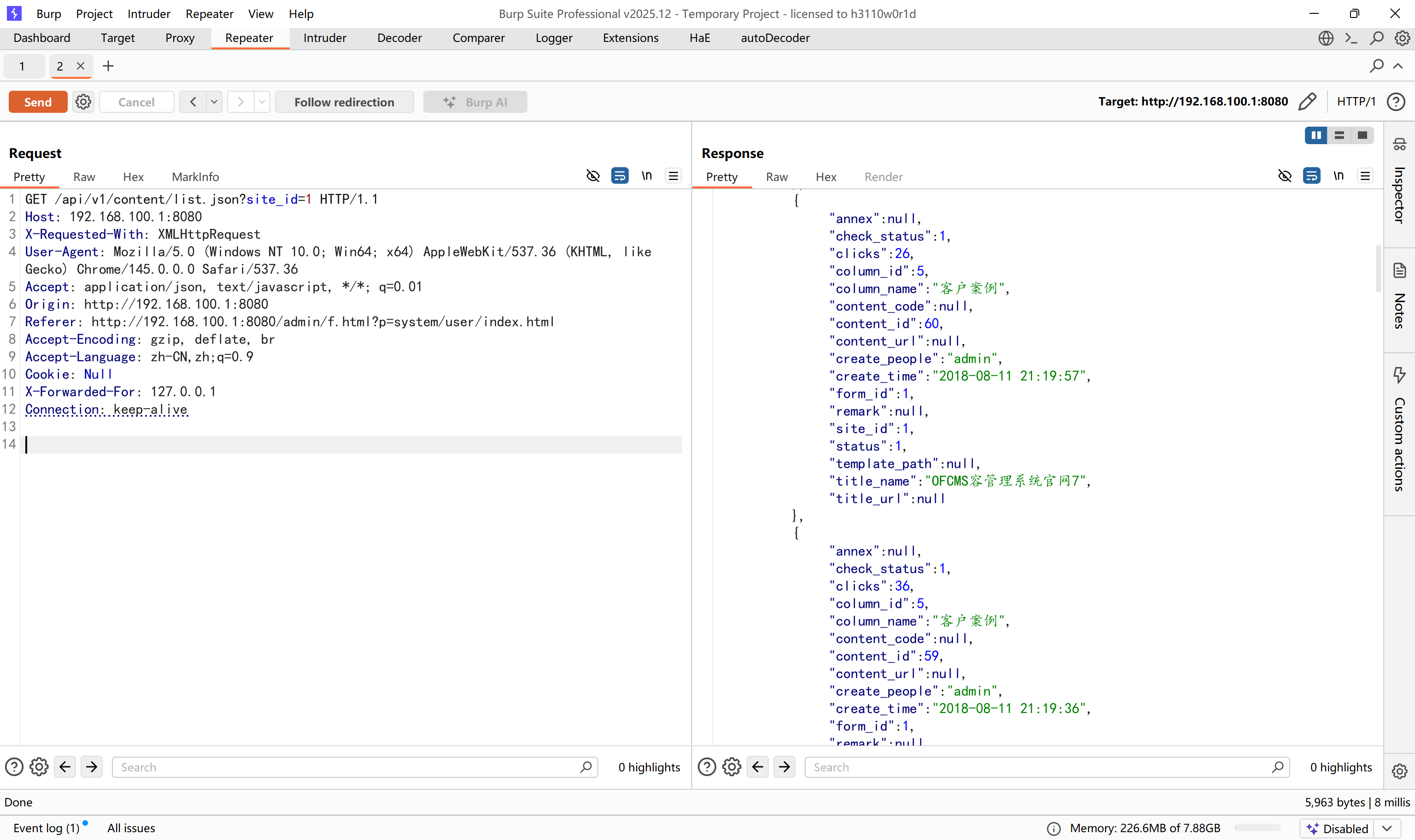Open the All issues panel
The image size is (1415, 840).
pyautogui.click(x=131, y=828)
